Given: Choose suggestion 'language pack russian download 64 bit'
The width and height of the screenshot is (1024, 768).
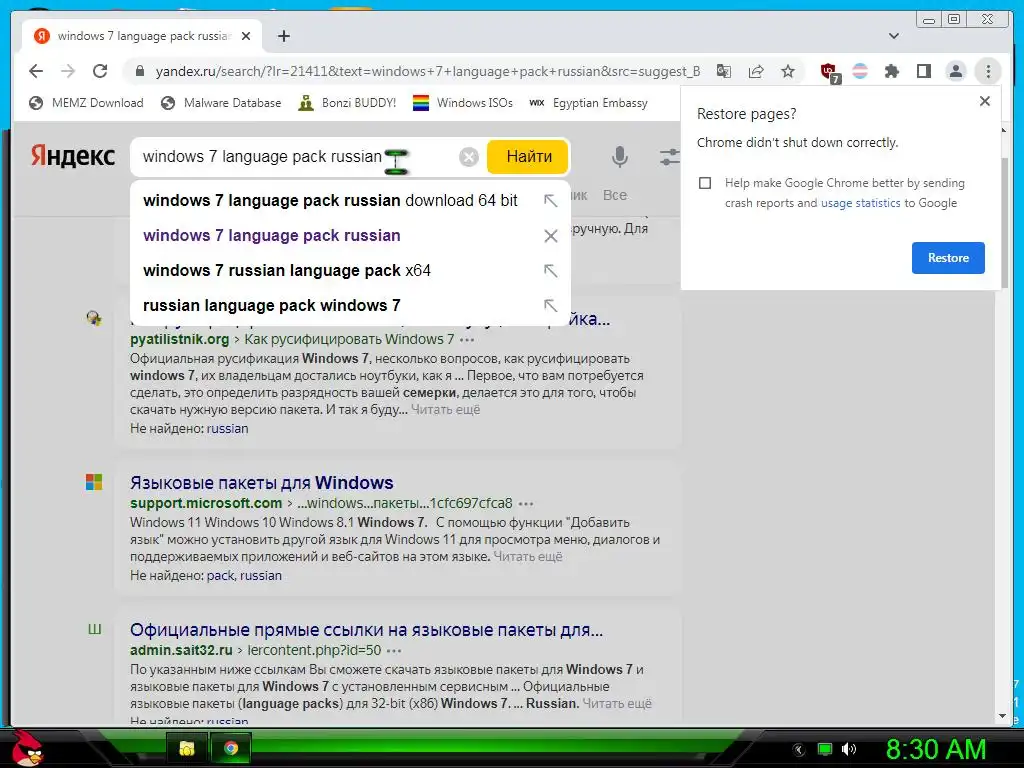Looking at the screenshot, I should pyautogui.click(x=330, y=200).
